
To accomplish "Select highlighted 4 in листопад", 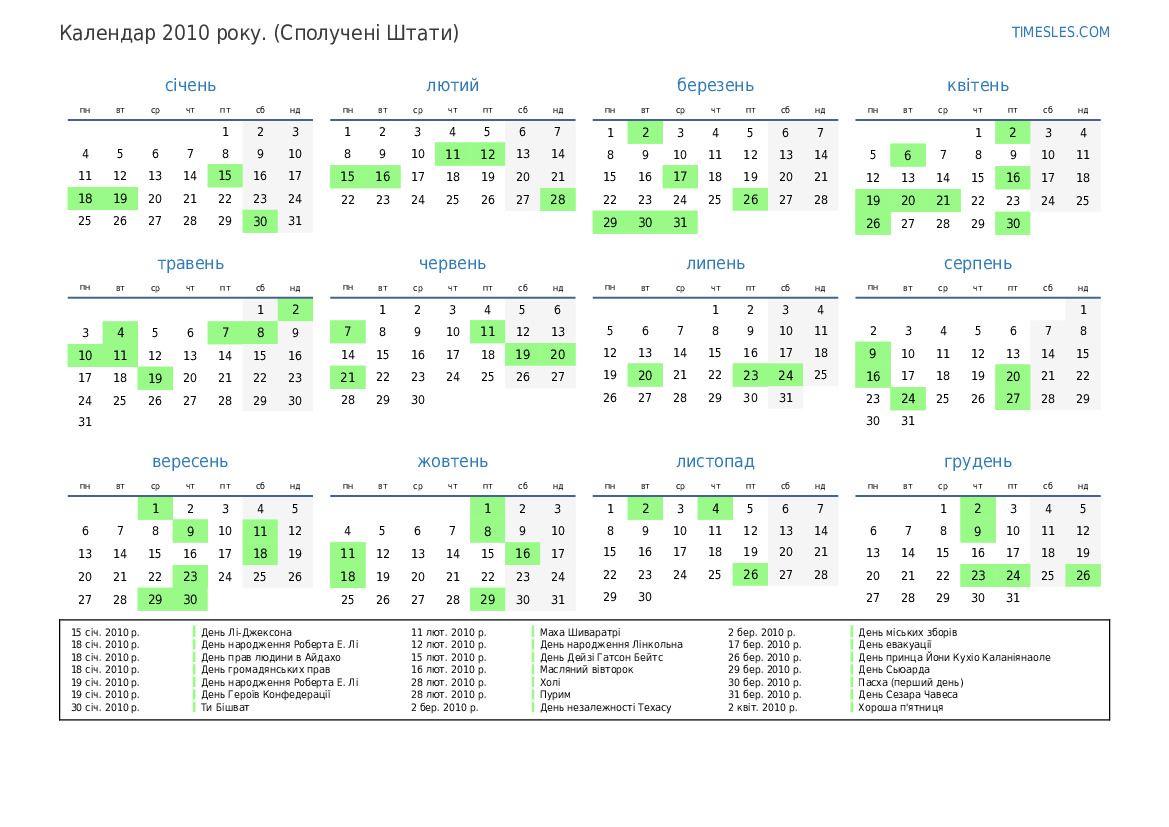I will [x=715, y=509].
